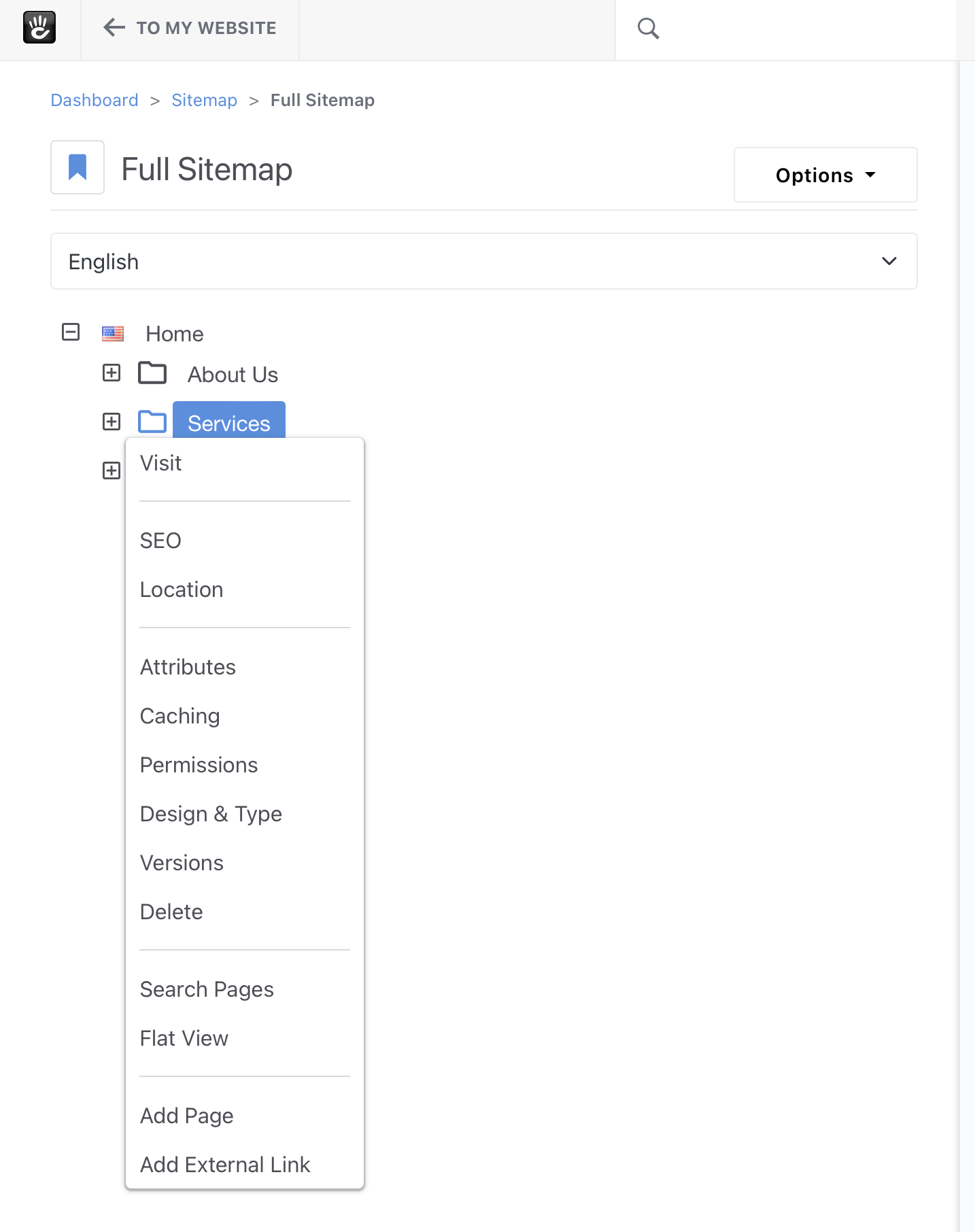975x1232 pixels.
Task: Open Attributes from the context menu
Action: pyautogui.click(x=188, y=667)
